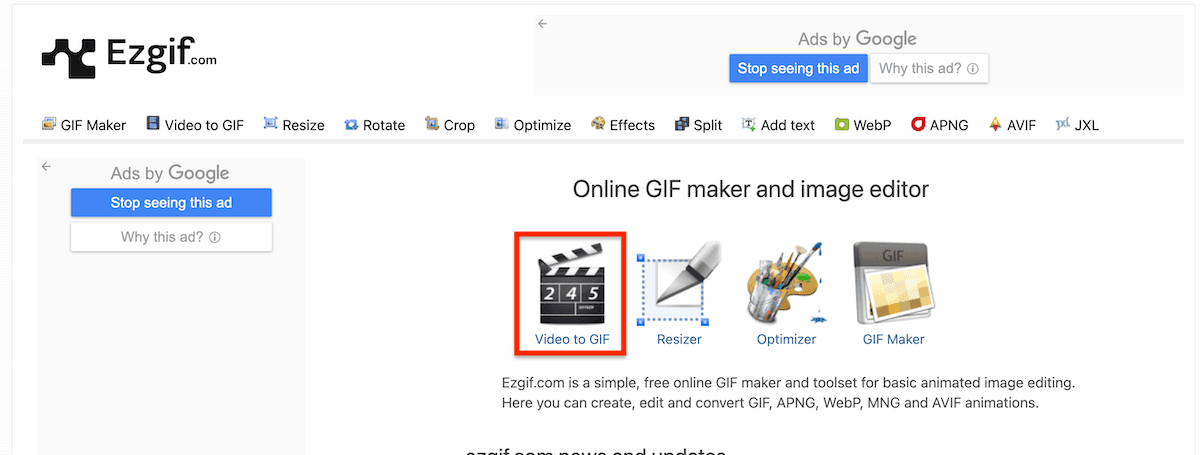This screenshot has height=455, width=1200.
Task: Choose Crop from the navigation bar
Action: [x=450, y=125]
